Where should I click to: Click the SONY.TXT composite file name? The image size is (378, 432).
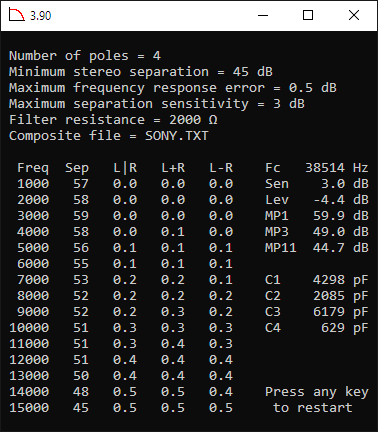coord(177,136)
